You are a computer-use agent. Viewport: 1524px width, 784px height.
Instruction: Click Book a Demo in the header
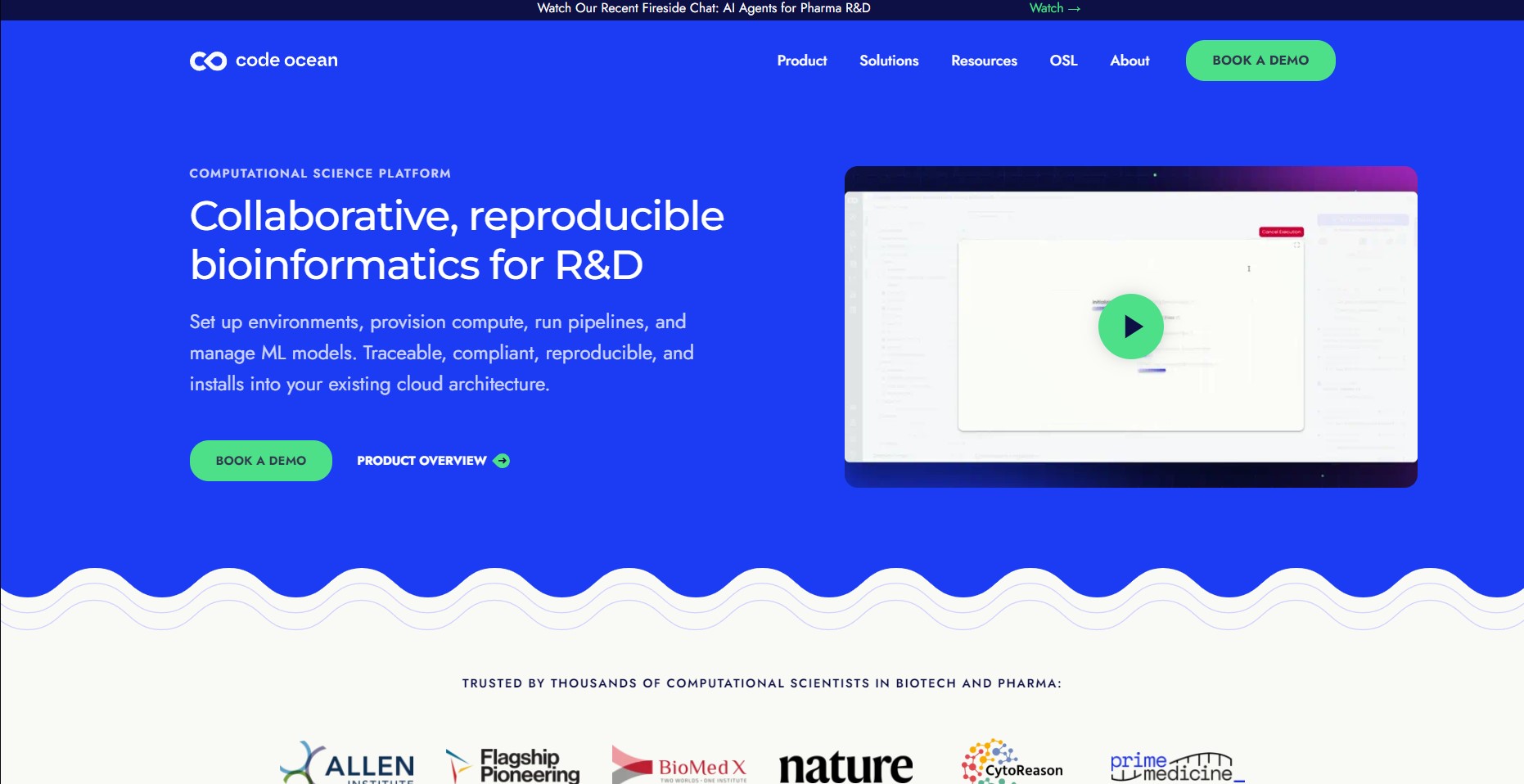coord(1260,61)
